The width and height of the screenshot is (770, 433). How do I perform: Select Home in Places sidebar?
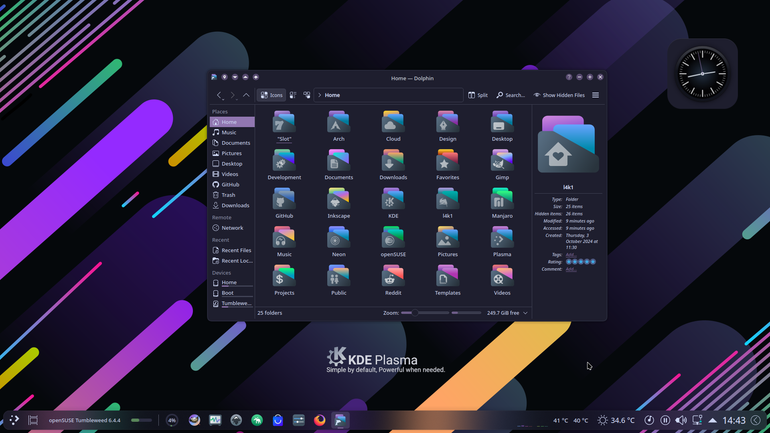[x=232, y=122]
